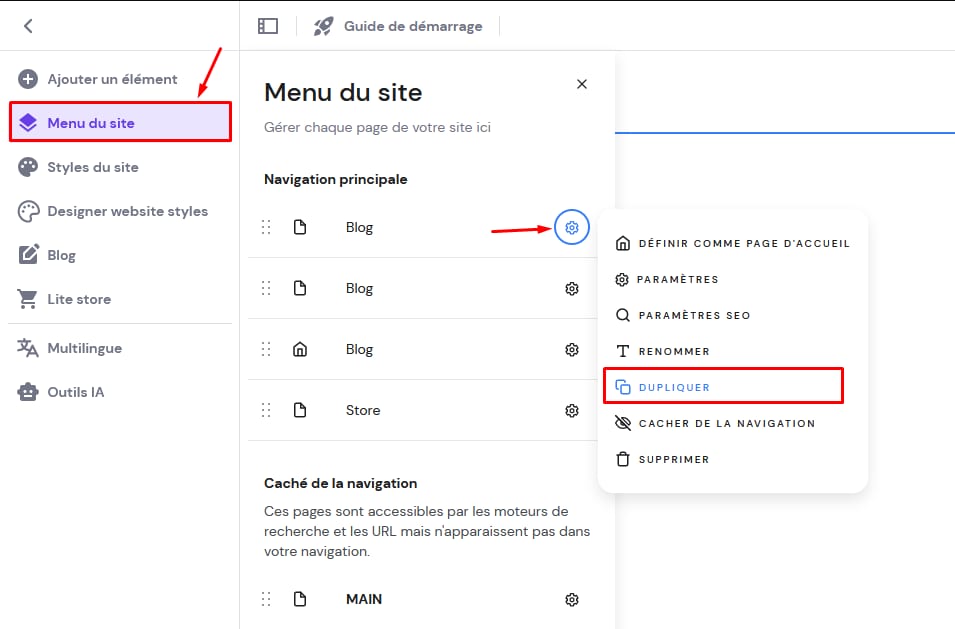This screenshot has width=955, height=629.
Task: Choose Dupliquer from the context menu
Action: point(673,387)
